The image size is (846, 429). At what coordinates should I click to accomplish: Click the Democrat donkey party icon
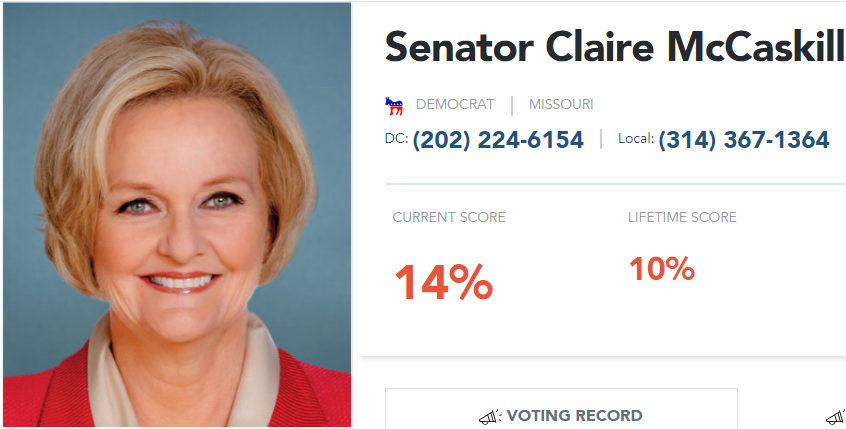point(393,104)
